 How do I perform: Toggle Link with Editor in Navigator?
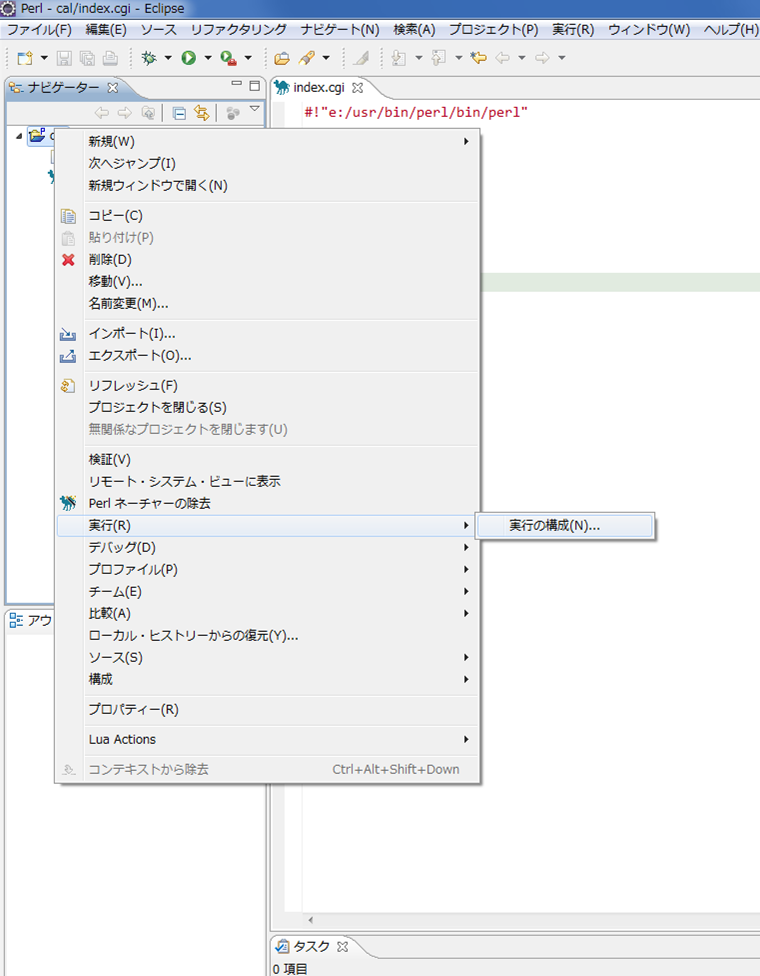click(201, 113)
